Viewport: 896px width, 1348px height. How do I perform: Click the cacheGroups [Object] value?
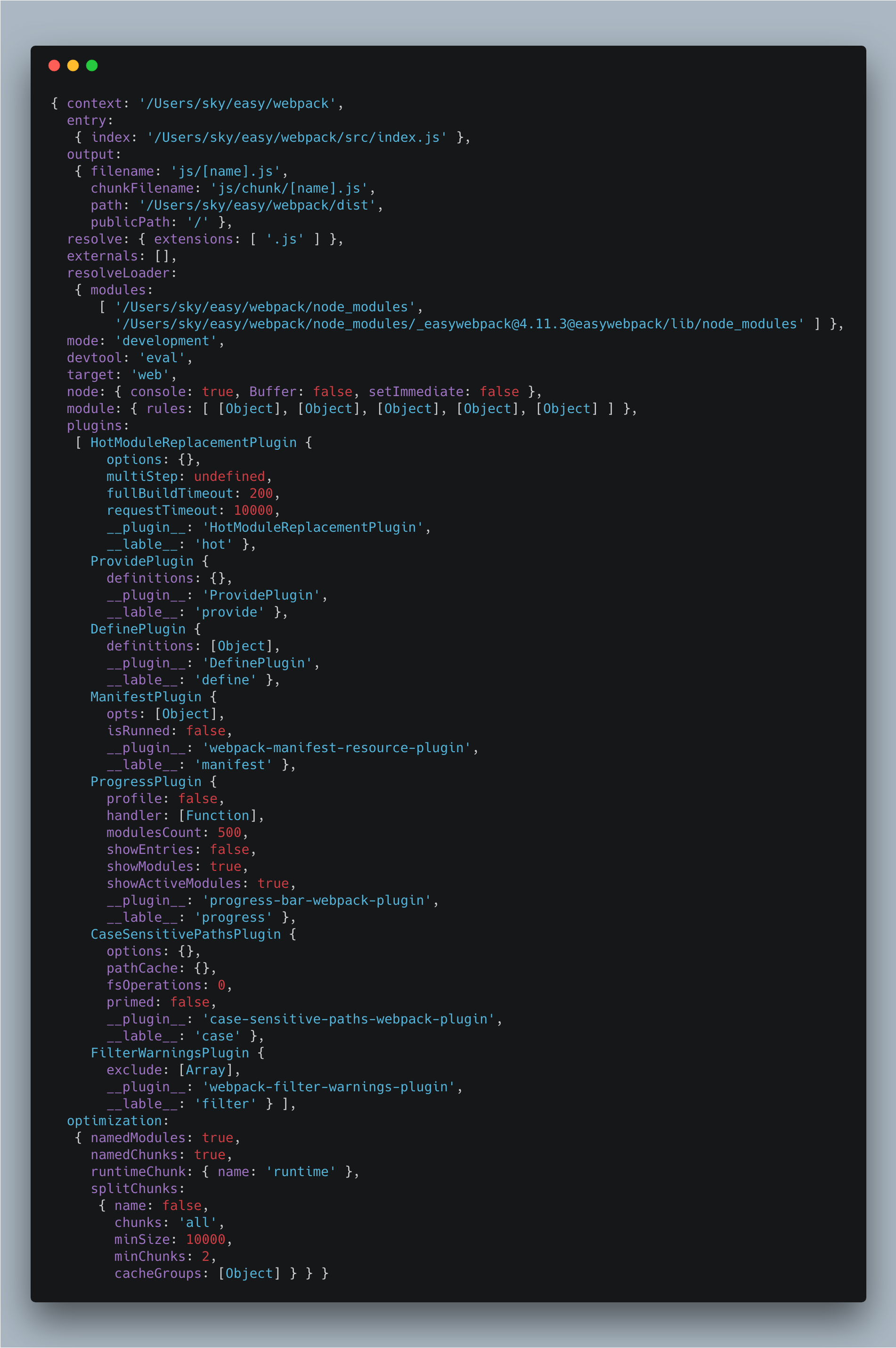249,1273
